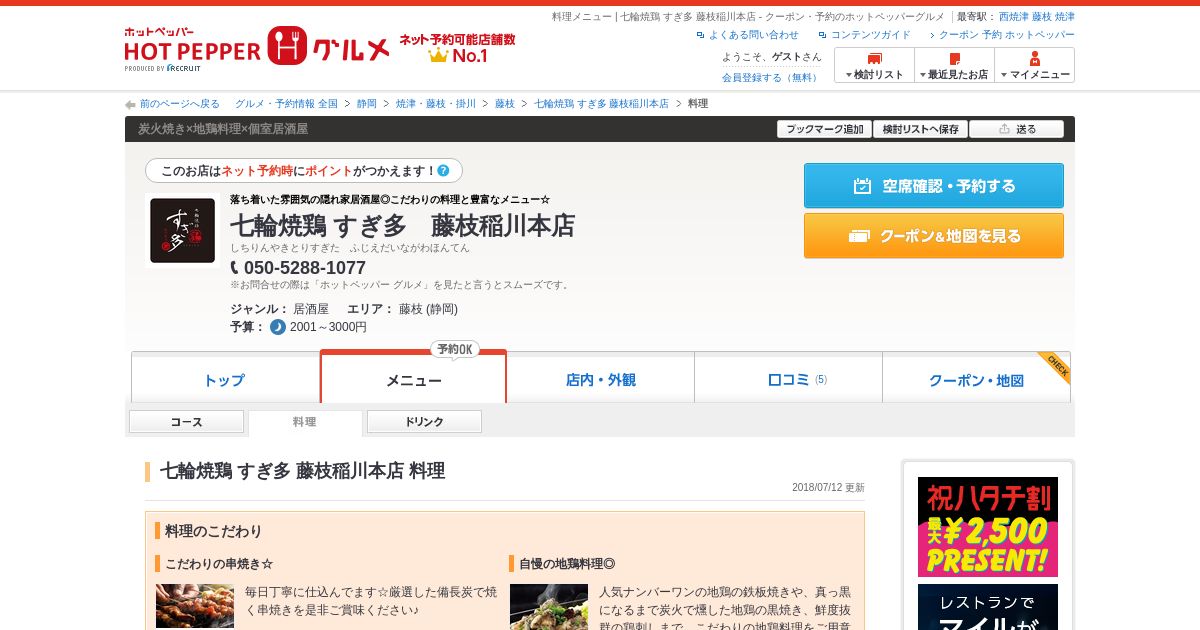Click 検討リストへ保存 button
This screenshot has width=1200, height=630.
point(920,129)
